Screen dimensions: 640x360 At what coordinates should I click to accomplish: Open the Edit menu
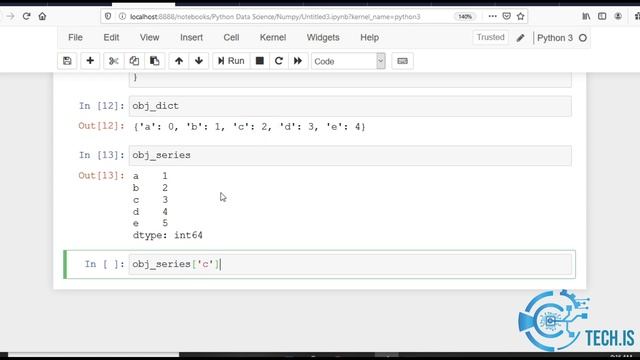click(x=111, y=38)
